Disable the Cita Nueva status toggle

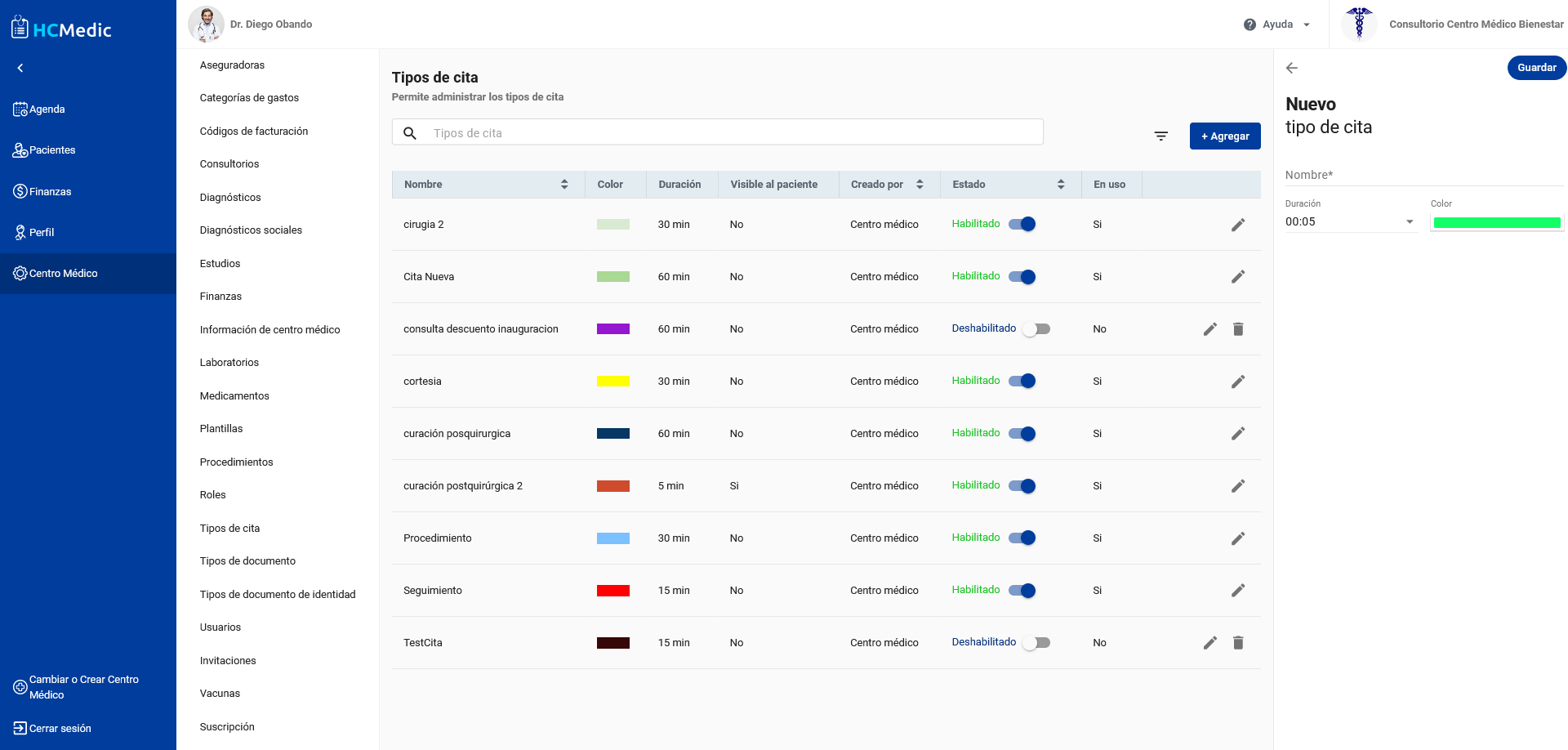(x=1022, y=277)
